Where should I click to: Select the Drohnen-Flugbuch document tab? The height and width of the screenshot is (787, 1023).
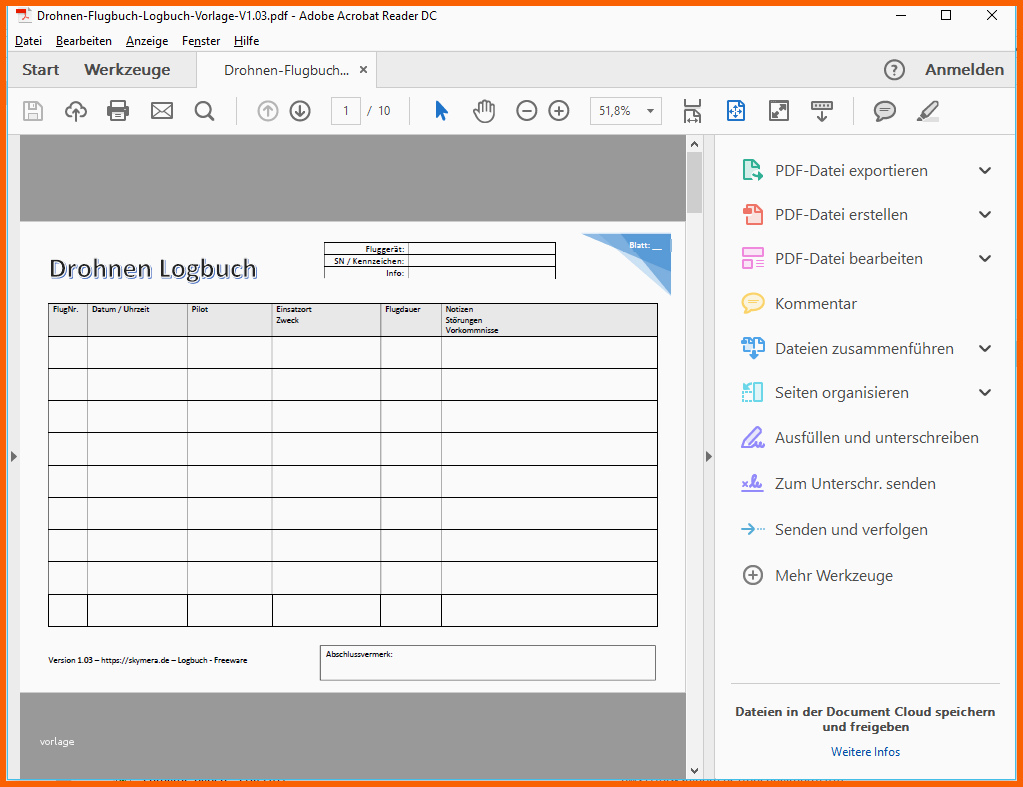pos(286,70)
